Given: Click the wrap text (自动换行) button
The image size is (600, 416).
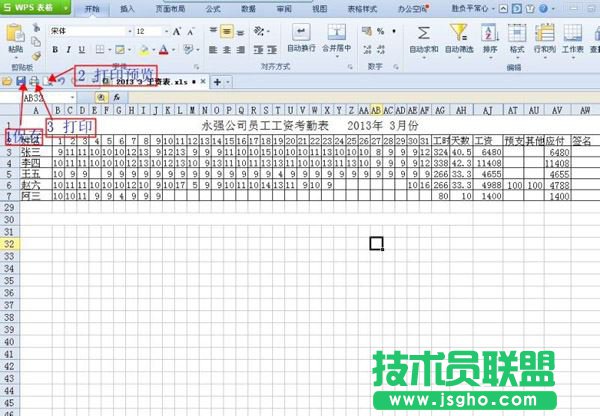Looking at the screenshot, I should pos(302,38).
